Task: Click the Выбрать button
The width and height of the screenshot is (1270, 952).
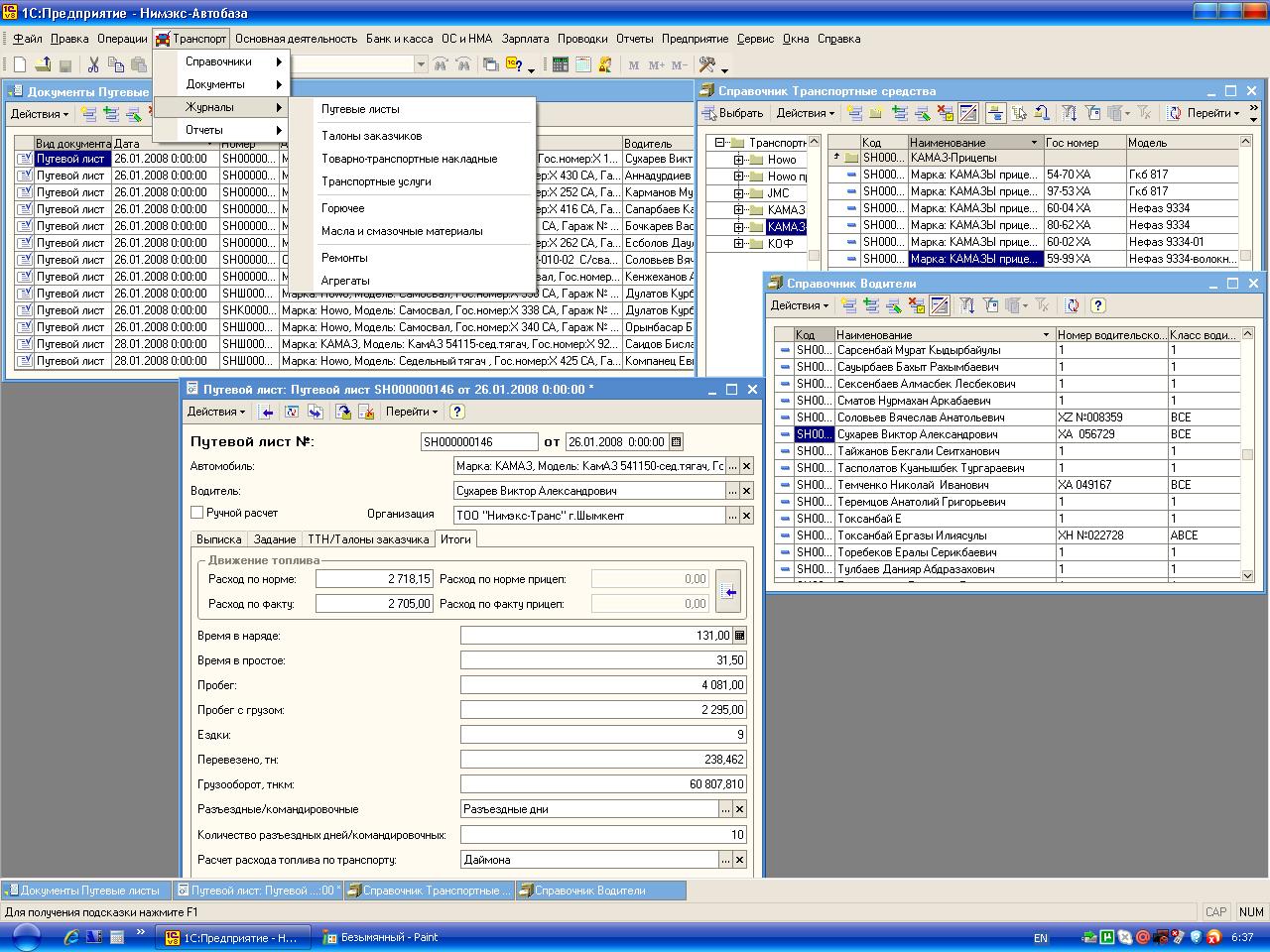Action: [x=733, y=113]
